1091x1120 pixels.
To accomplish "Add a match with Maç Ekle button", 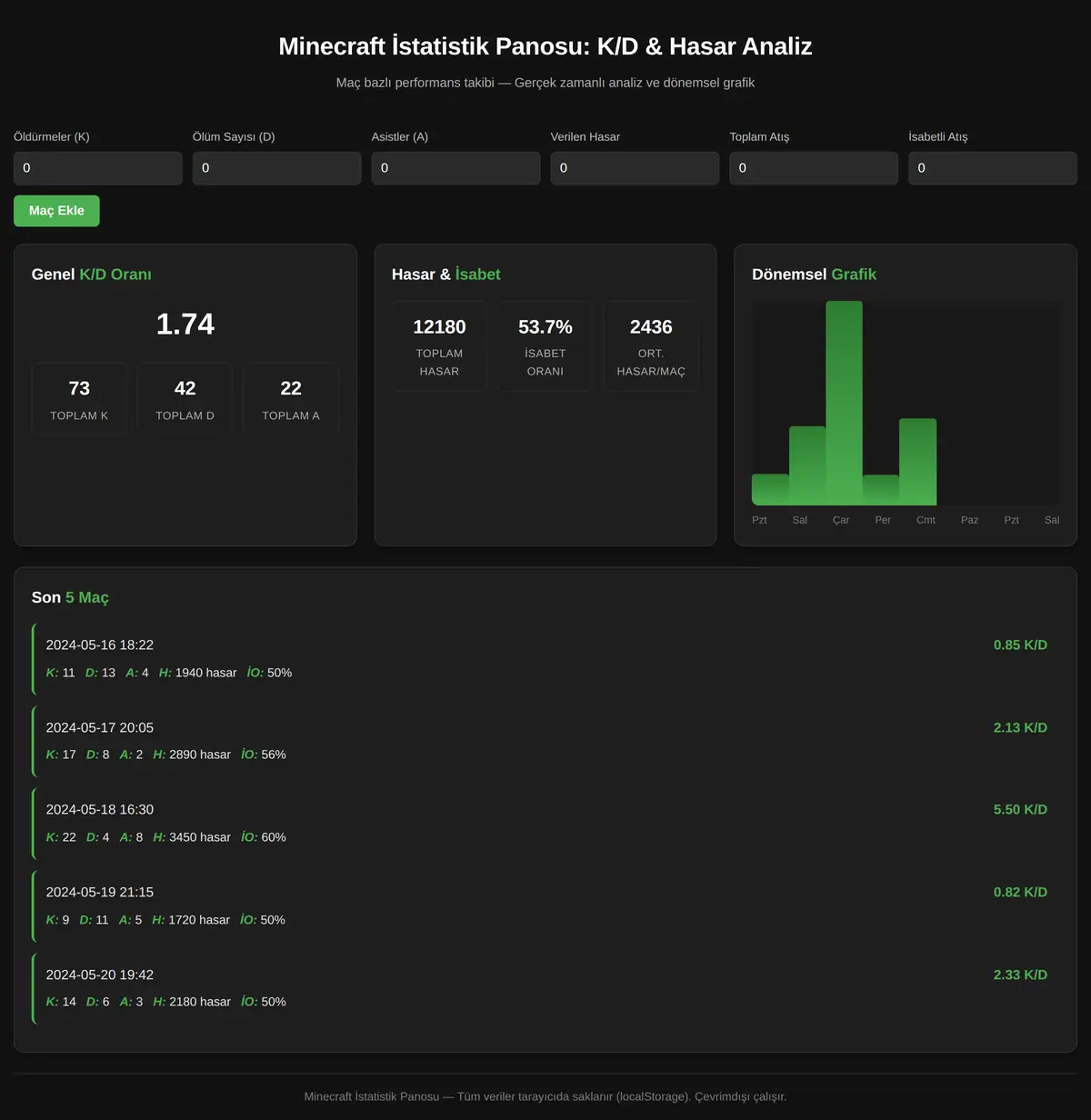I will [56, 211].
